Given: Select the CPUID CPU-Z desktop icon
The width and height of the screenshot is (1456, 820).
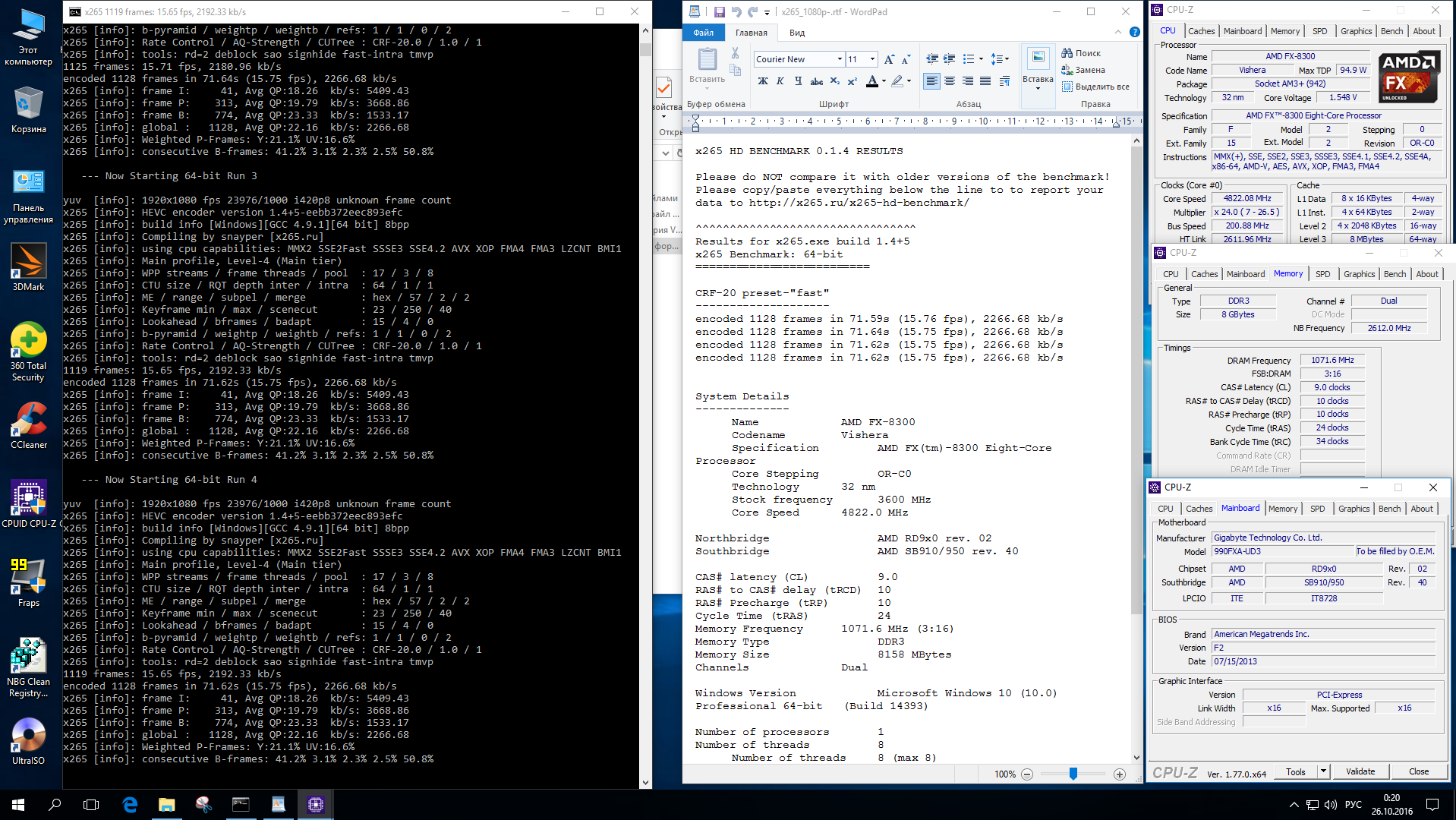Looking at the screenshot, I should [x=28, y=503].
